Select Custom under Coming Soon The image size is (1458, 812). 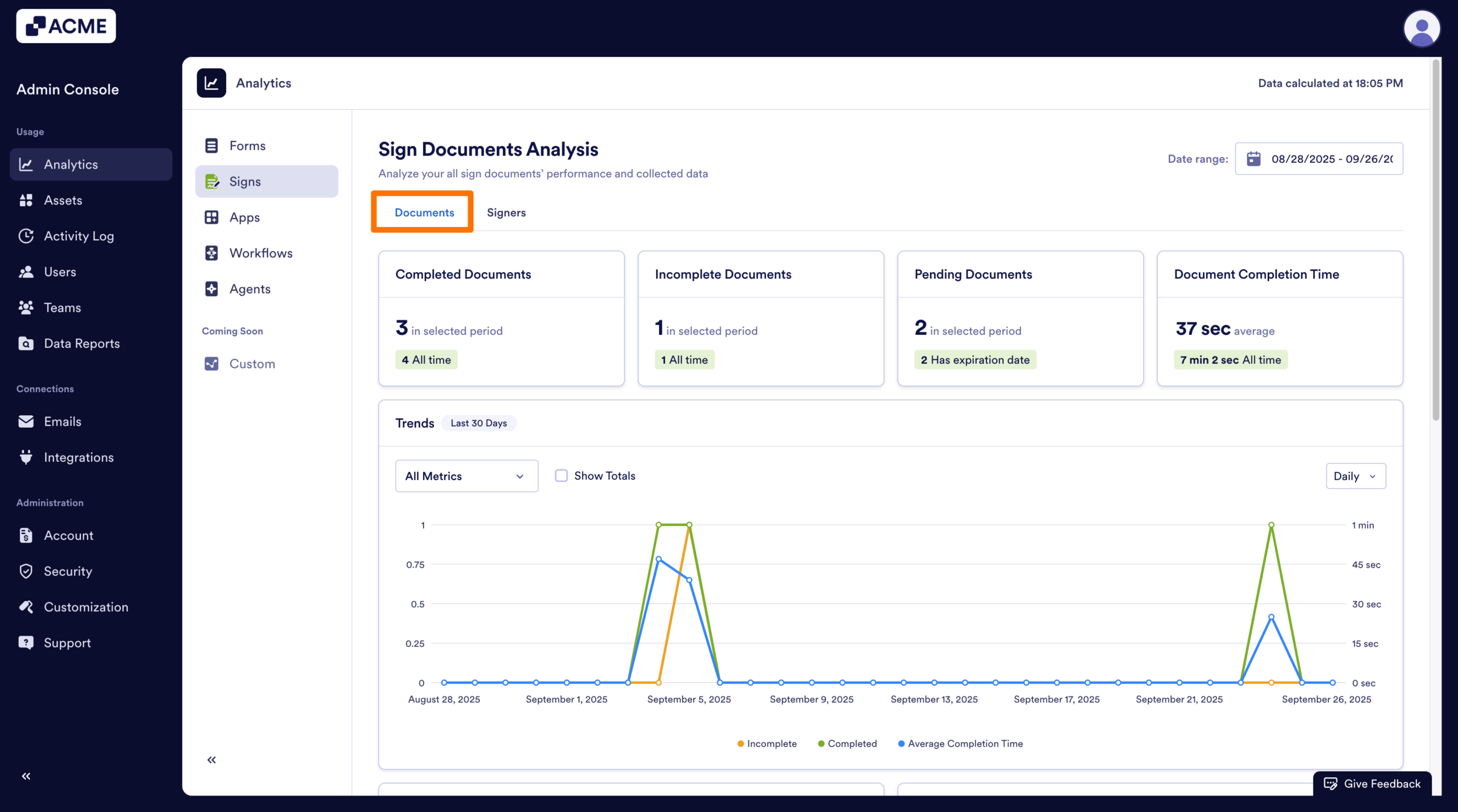pyautogui.click(x=252, y=363)
